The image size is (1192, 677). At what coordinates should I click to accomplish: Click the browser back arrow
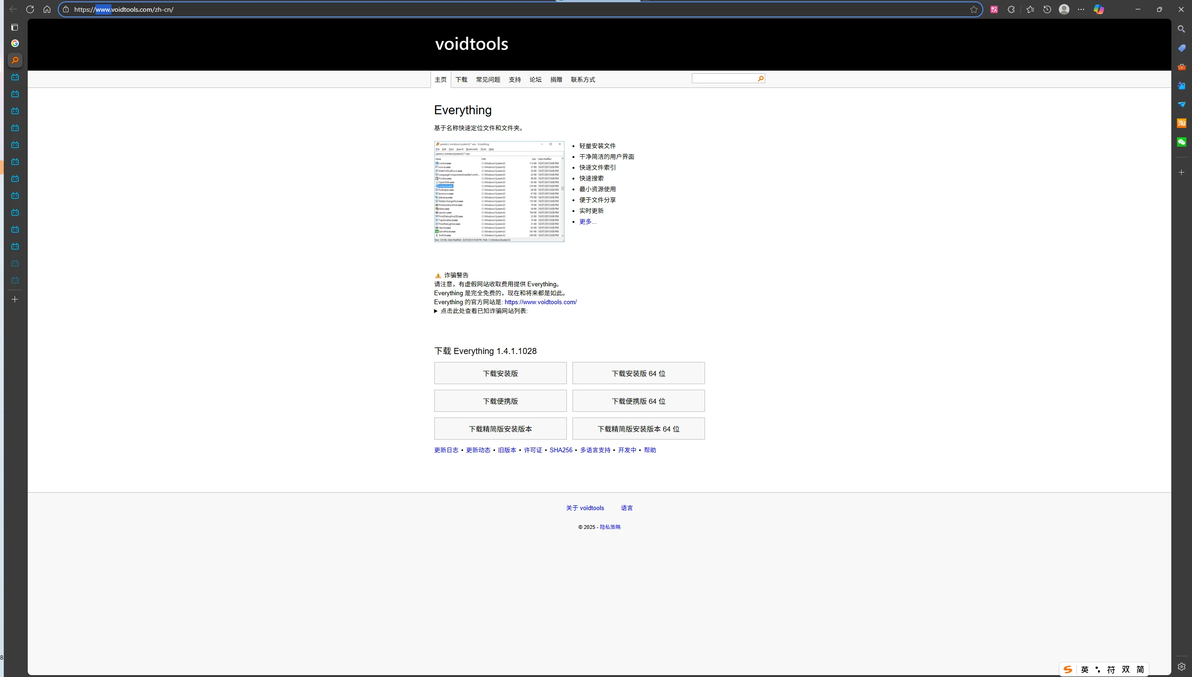click(x=13, y=9)
